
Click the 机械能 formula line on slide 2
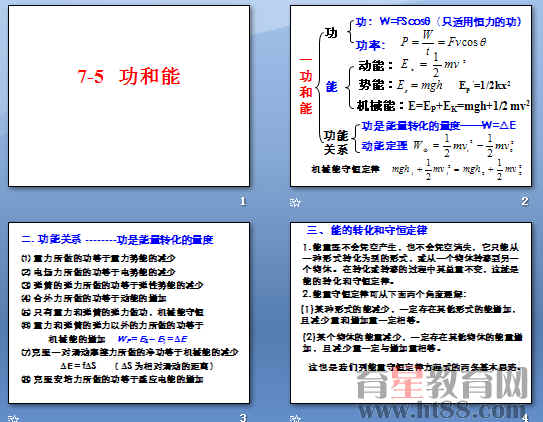click(x=443, y=106)
